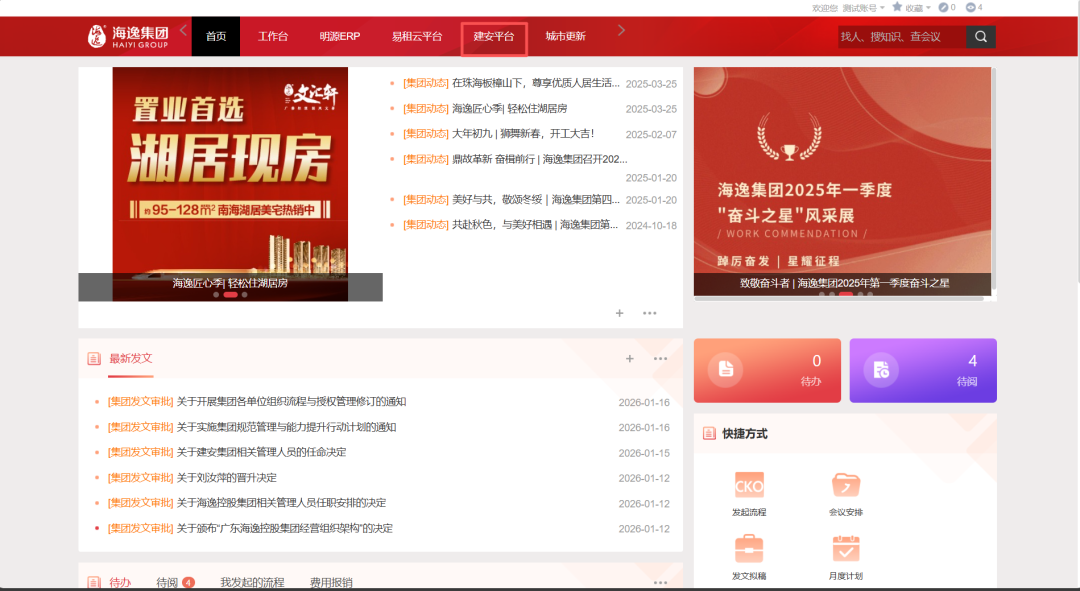Open the 会议安排 folder shortcut icon

[x=846, y=486]
